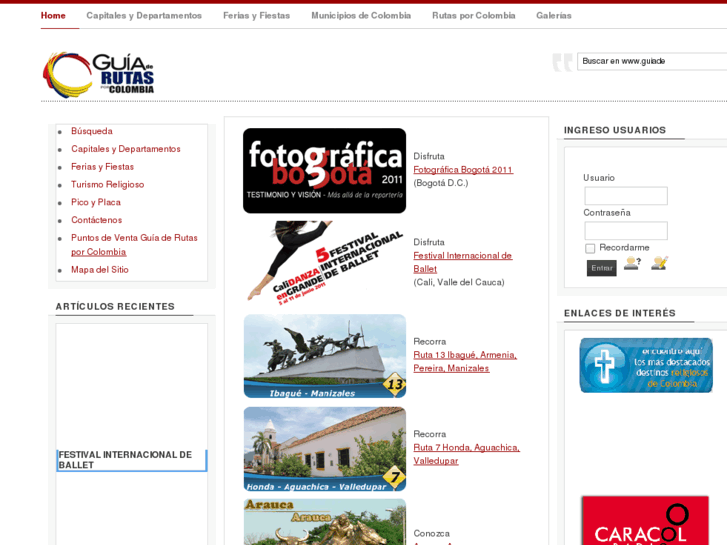This screenshot has width=727, height=545.
Task: Click the Contraseña input field
Action: pyautogui.click(x=626, y=231)
